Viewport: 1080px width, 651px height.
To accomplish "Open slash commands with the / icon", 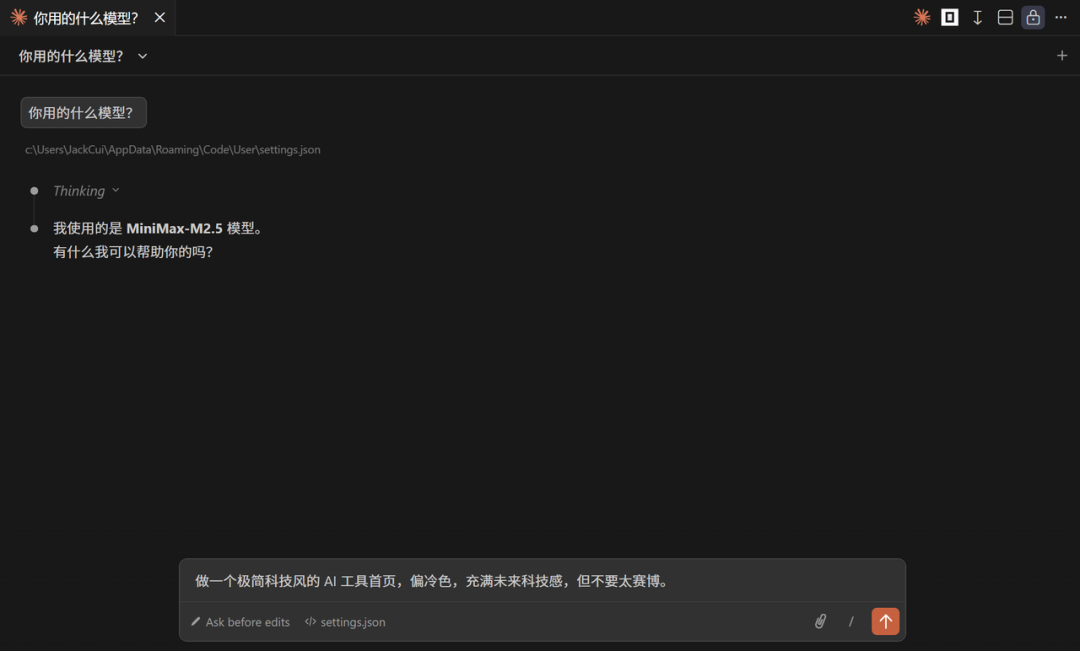I will 851,621.
